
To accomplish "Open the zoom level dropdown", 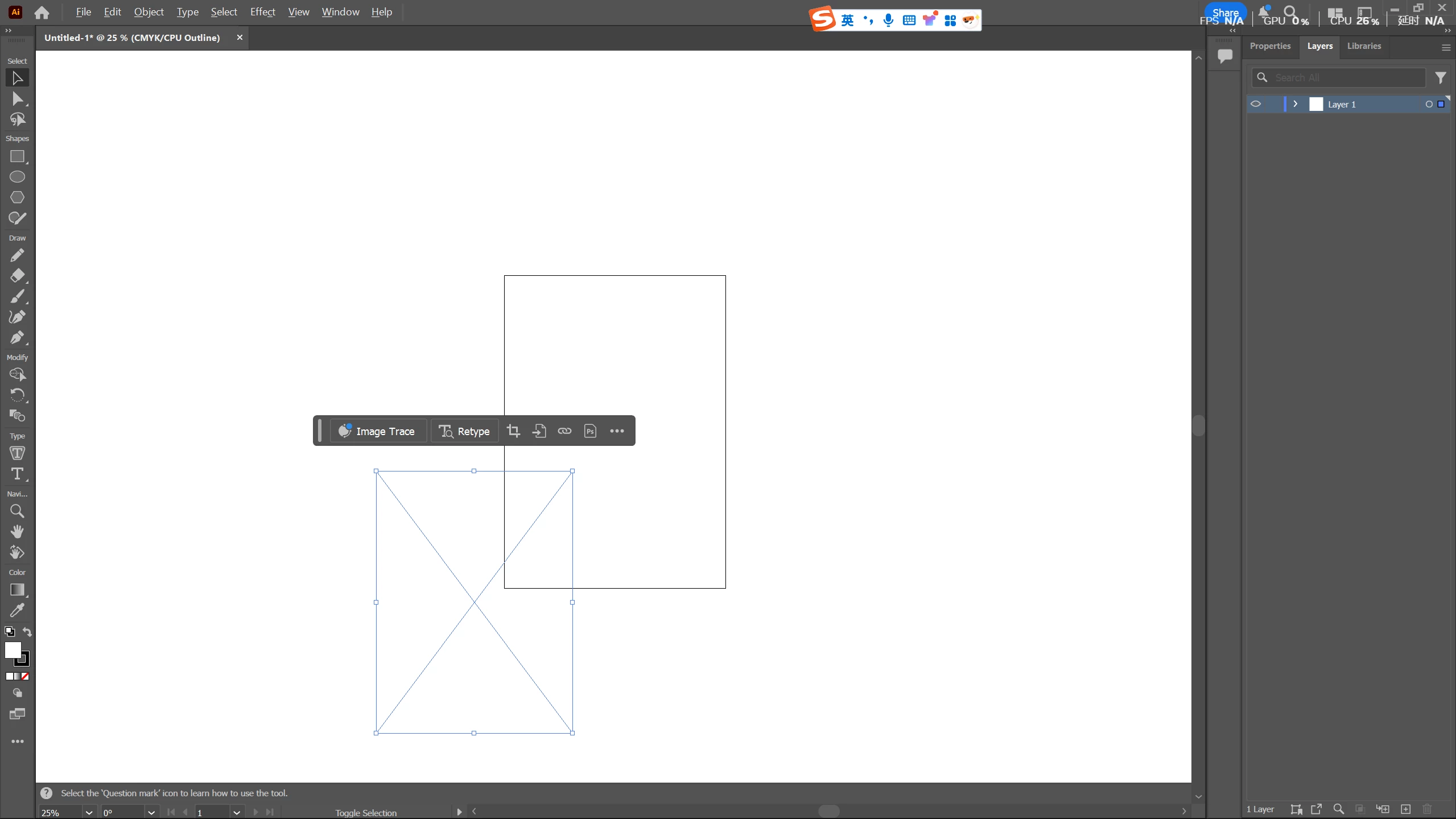I will (89, 812).
